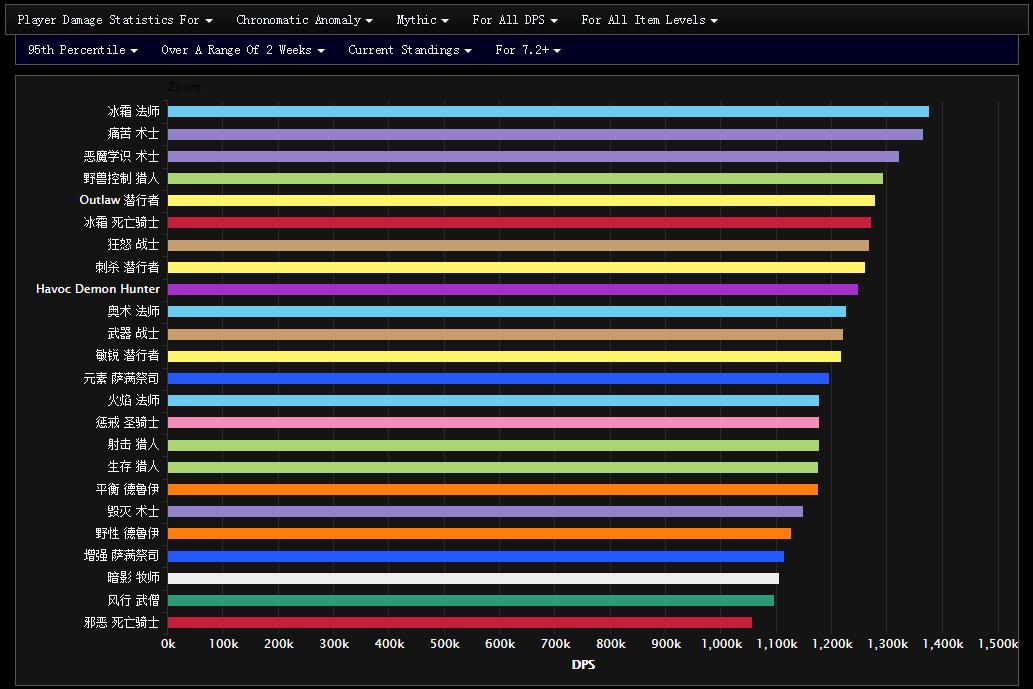Click the 风行 武僧 teal bar
Screen dimensions: 1033x689
coord(471,600)
